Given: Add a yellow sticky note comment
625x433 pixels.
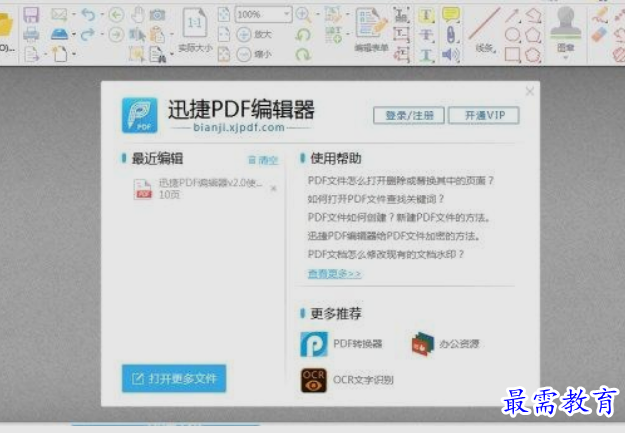Looking at the screenshot, I should pos(451,15).
